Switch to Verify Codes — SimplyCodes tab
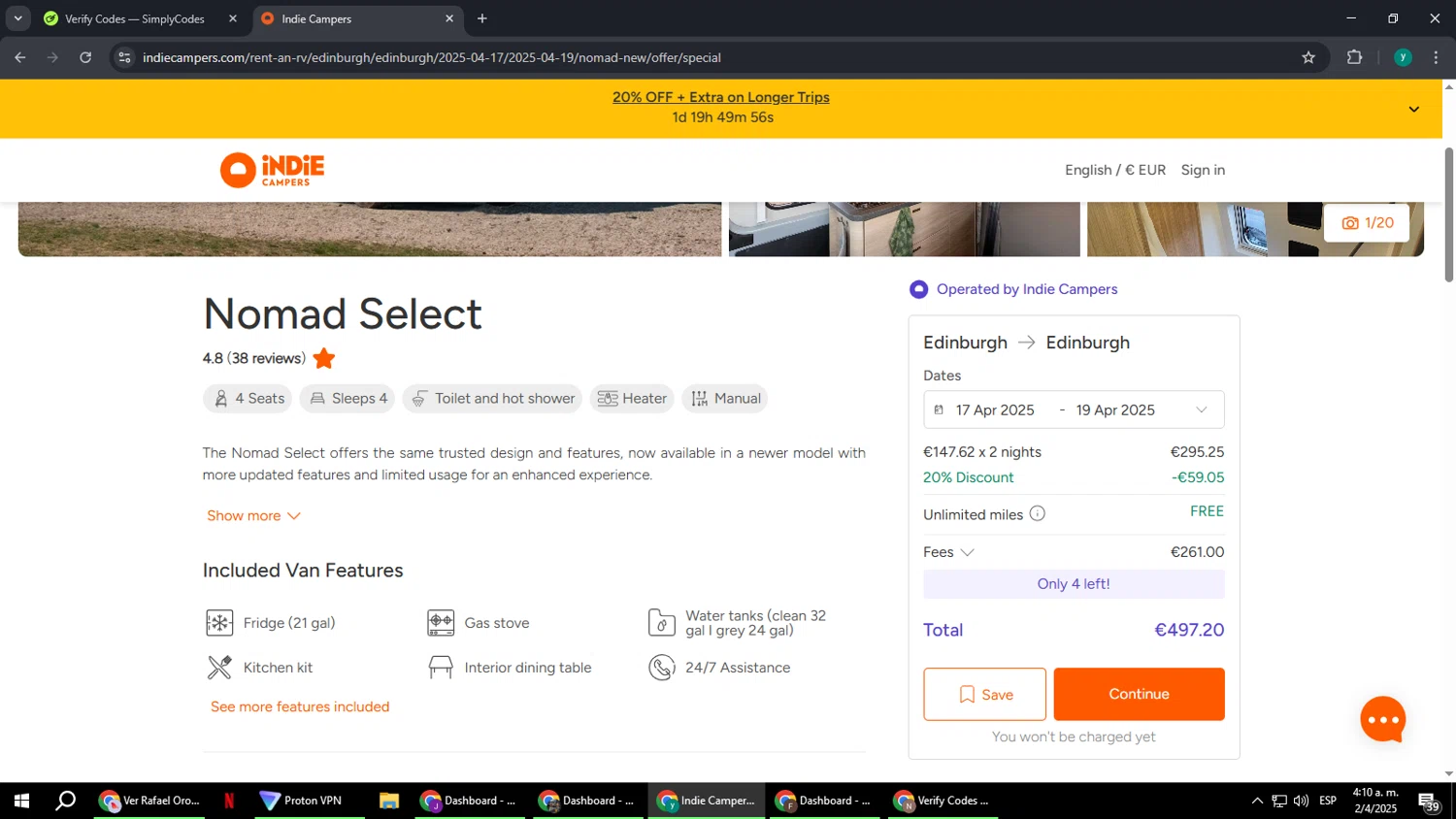1456x819 pixels. 135,18
